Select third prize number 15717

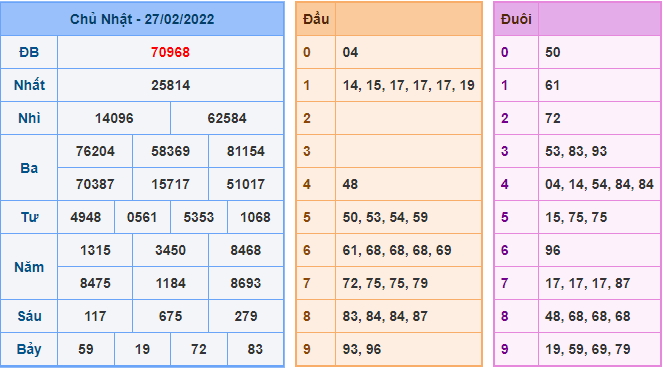[170, 184]
